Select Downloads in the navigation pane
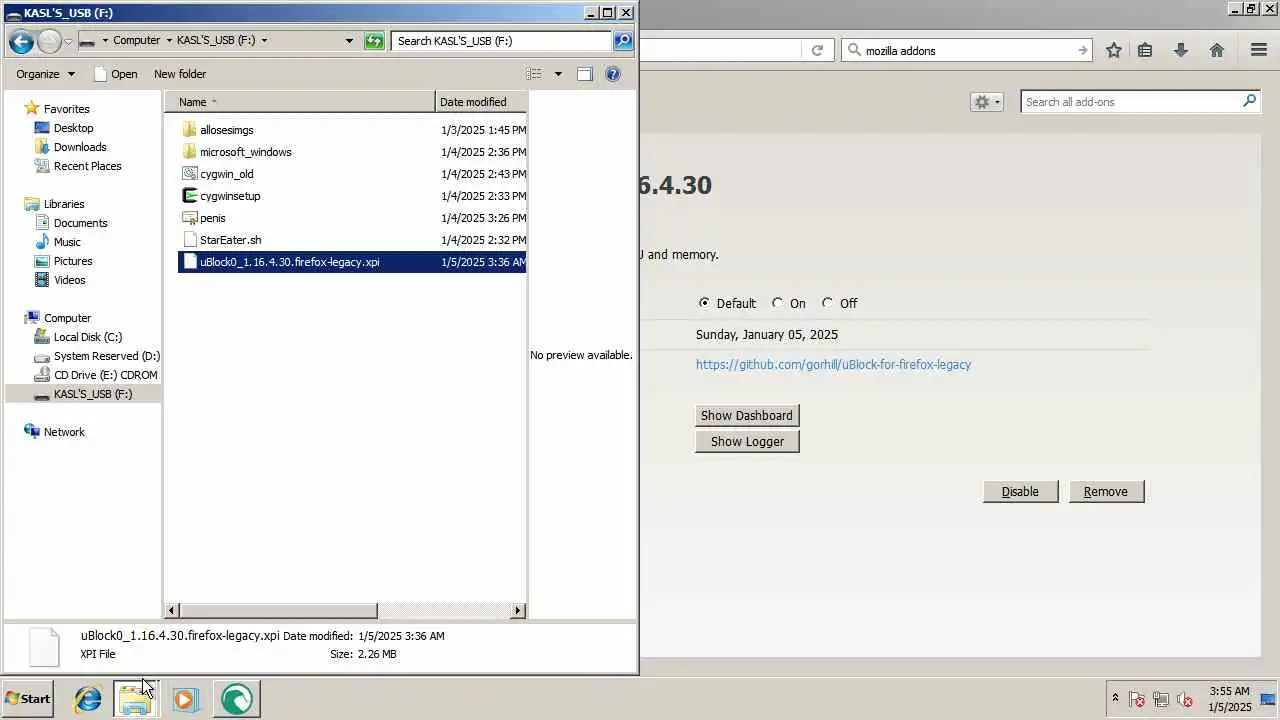 coord(80,147)
